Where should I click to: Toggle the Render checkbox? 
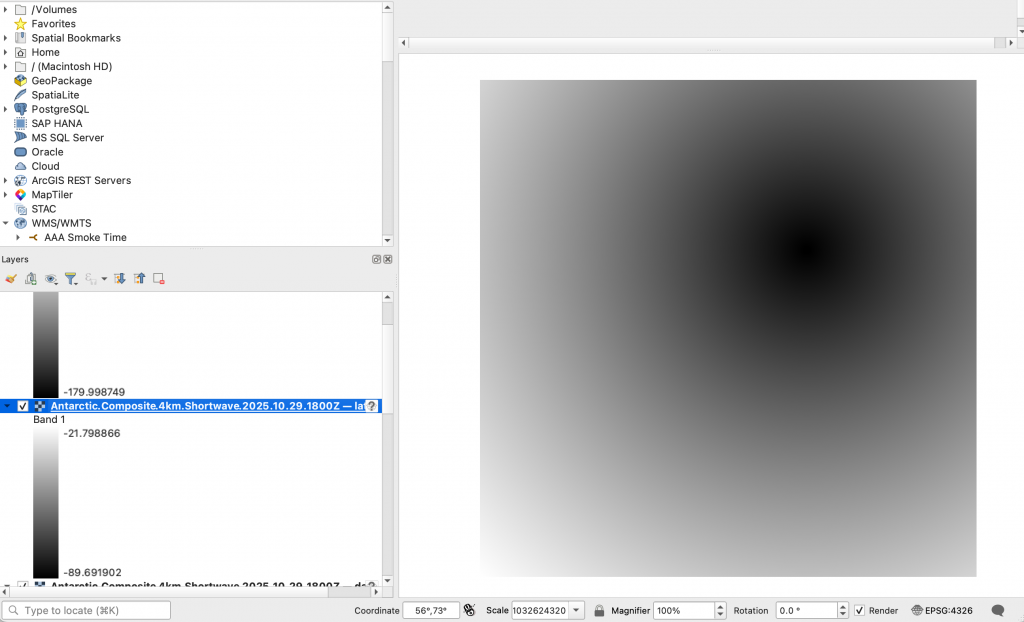(859, 610)
